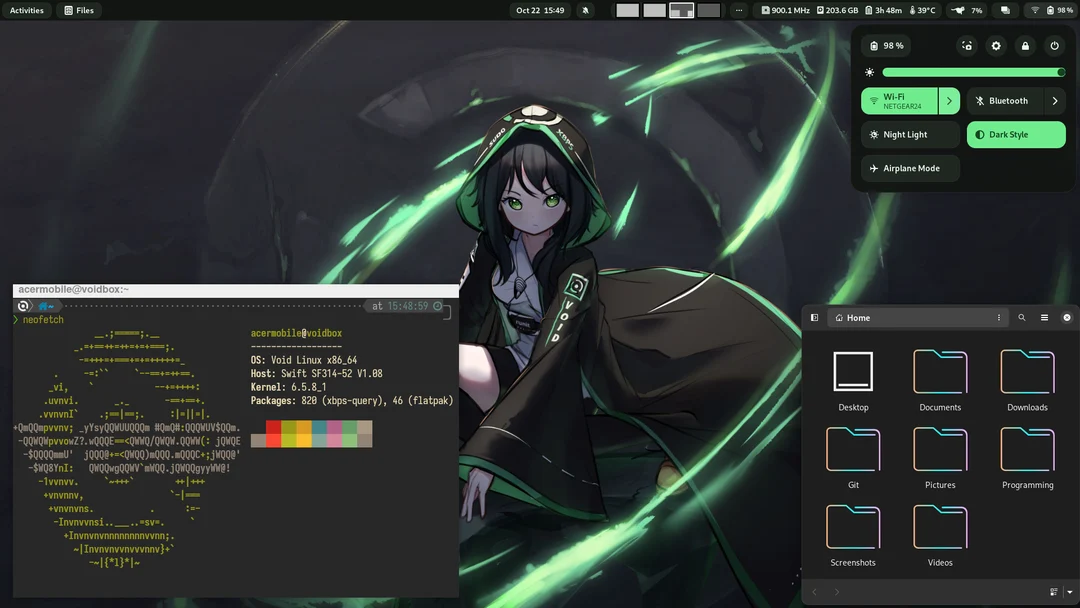Expand Wi-Fi NETGEAR24 options with the chevron
1080x608 pixels.
[x=949, y=100]
